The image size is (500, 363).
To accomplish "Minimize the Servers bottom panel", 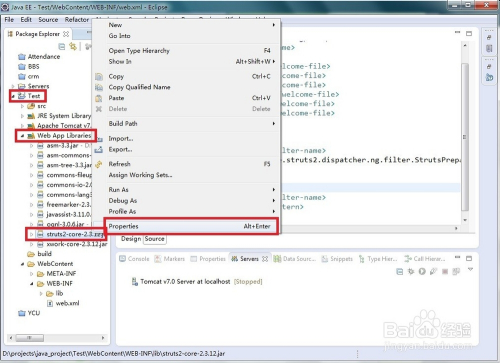I will (458, 257).
